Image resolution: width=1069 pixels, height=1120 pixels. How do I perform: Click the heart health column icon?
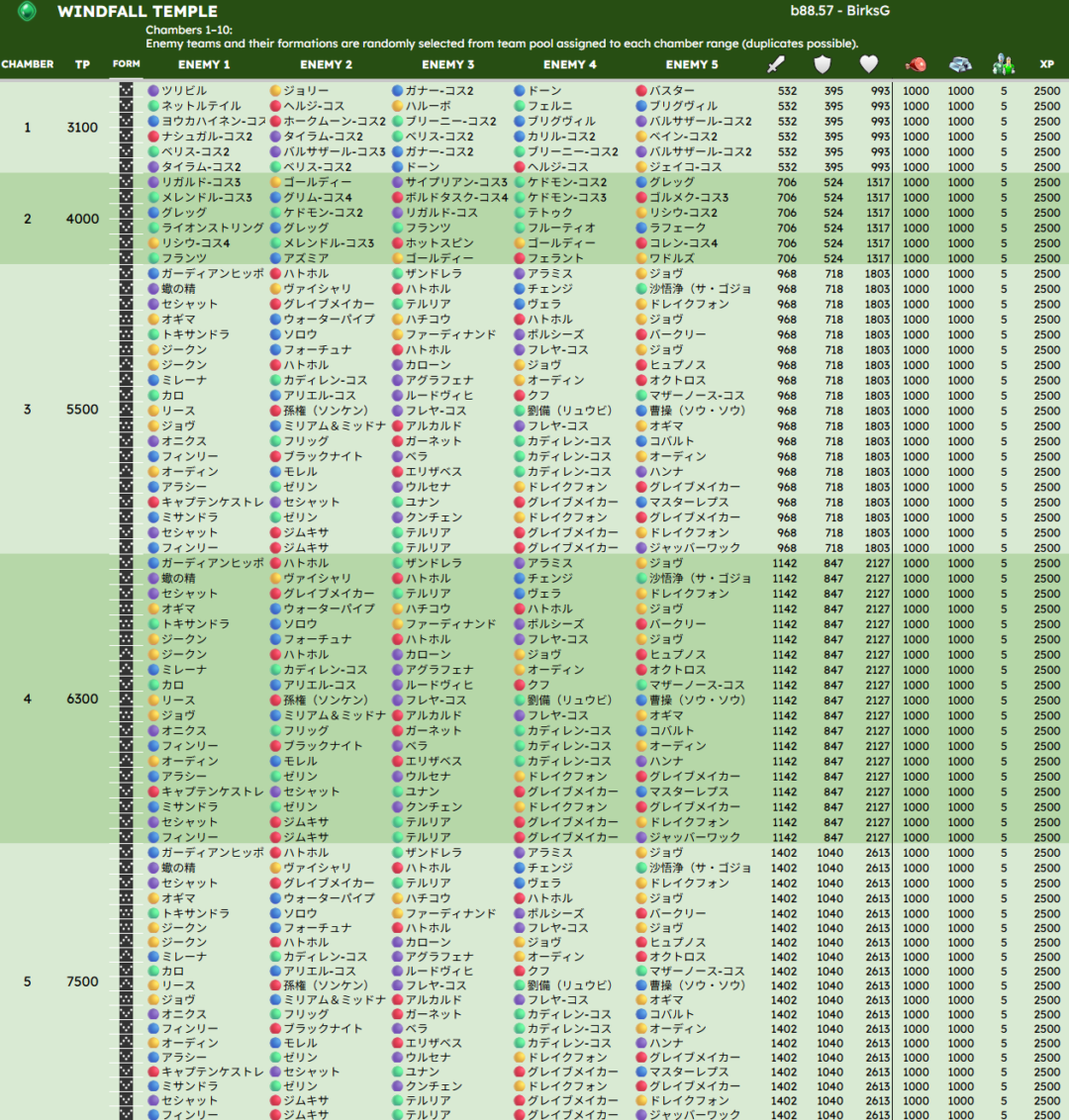coord(869,64)
